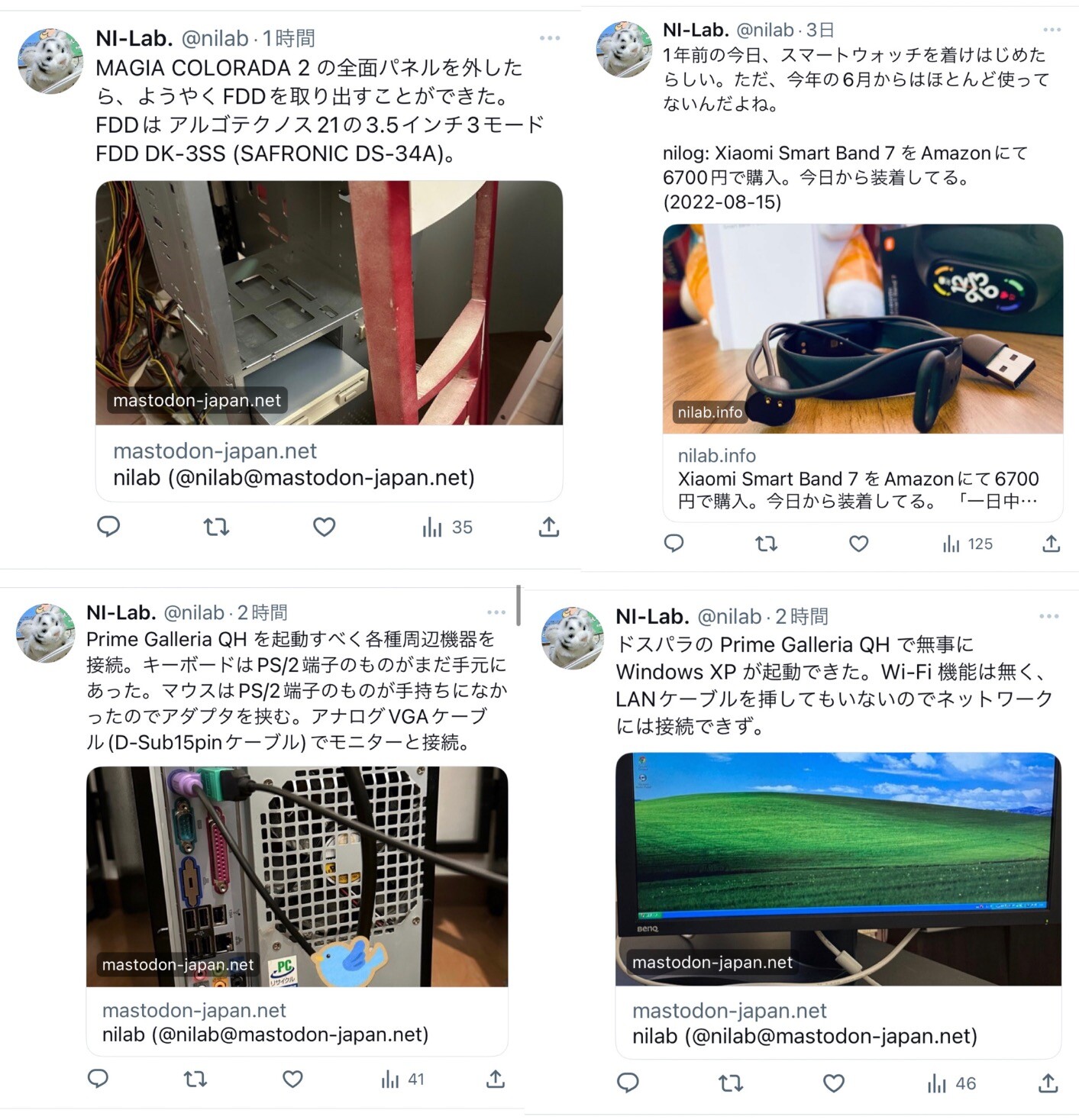Open the @nilab handle on 3日 tweet
This screenshot has width=1079, height=1120.
point(764,31)
